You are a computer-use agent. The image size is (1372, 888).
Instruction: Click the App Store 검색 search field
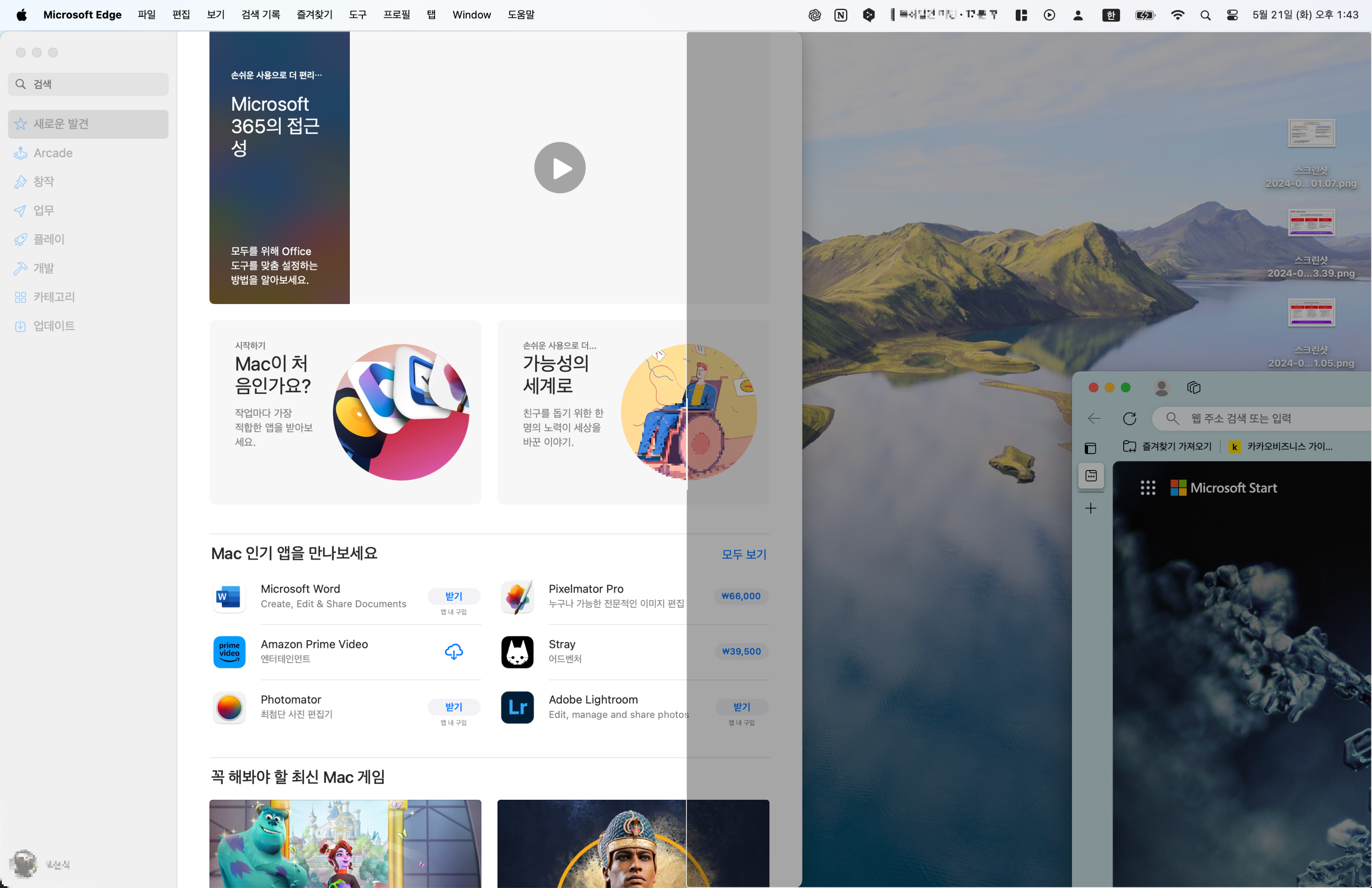point(88,84)
